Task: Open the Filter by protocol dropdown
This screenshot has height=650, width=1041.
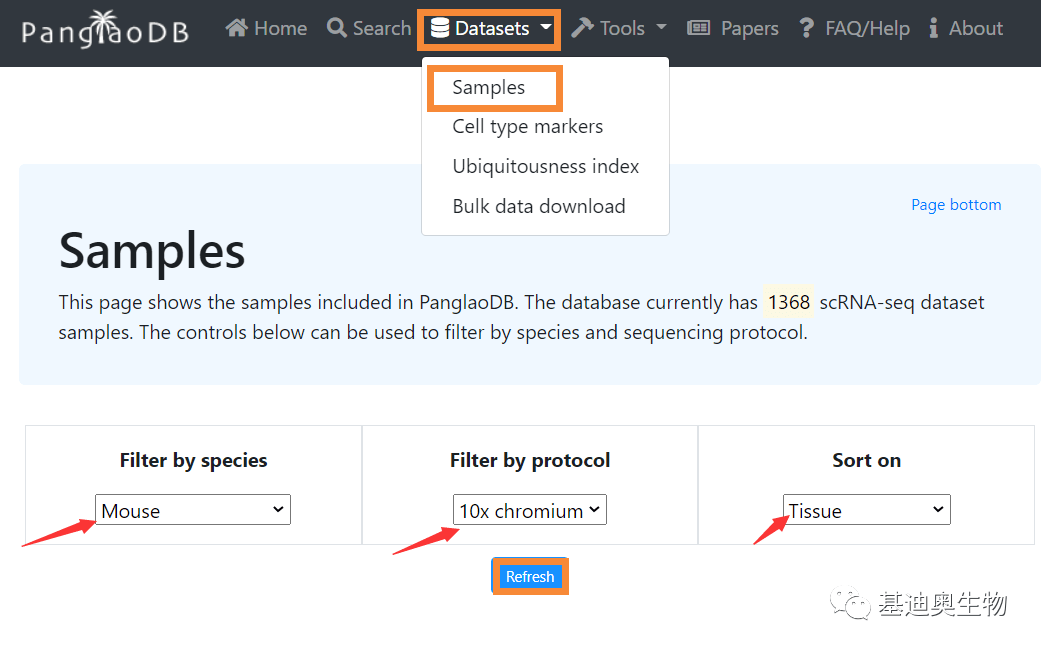Action: [529, 509]
